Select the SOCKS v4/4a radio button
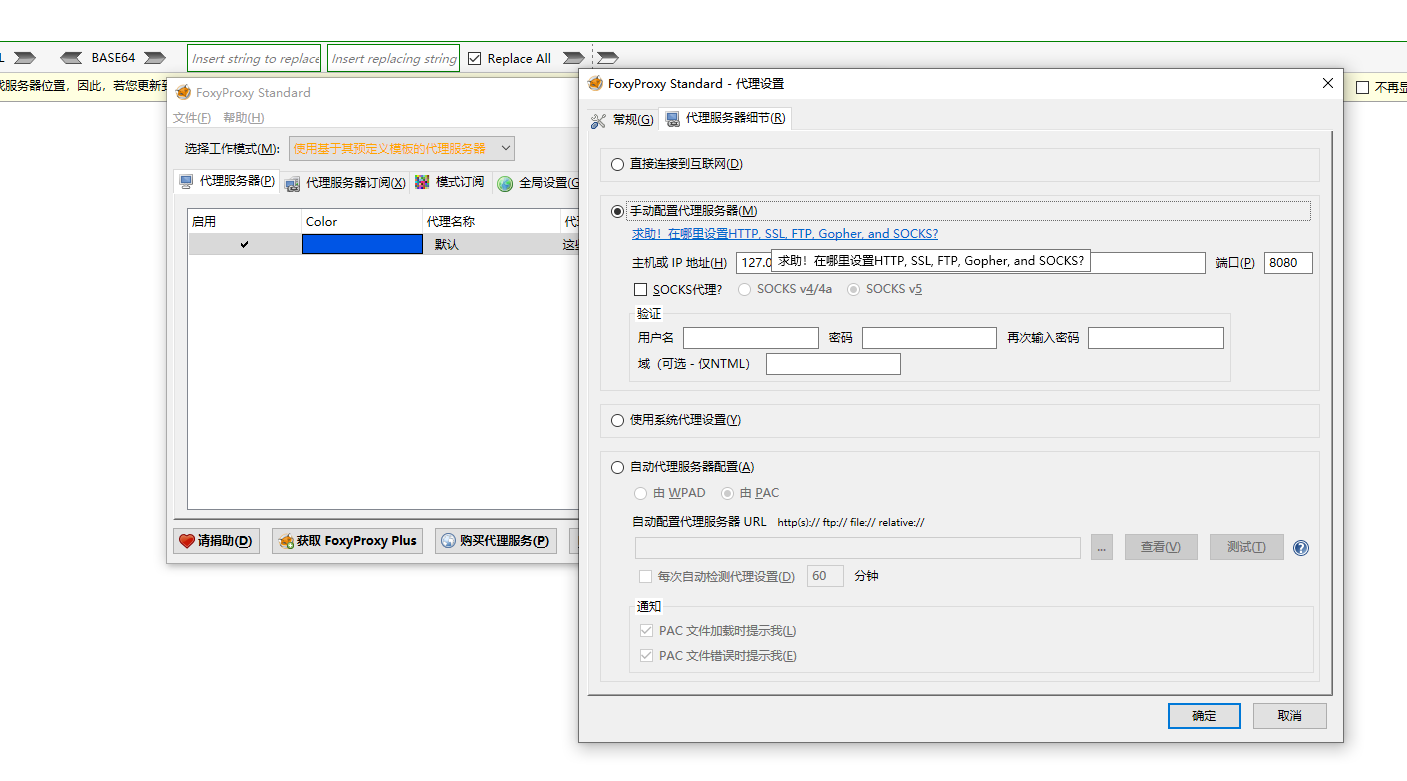 [745, 290]
